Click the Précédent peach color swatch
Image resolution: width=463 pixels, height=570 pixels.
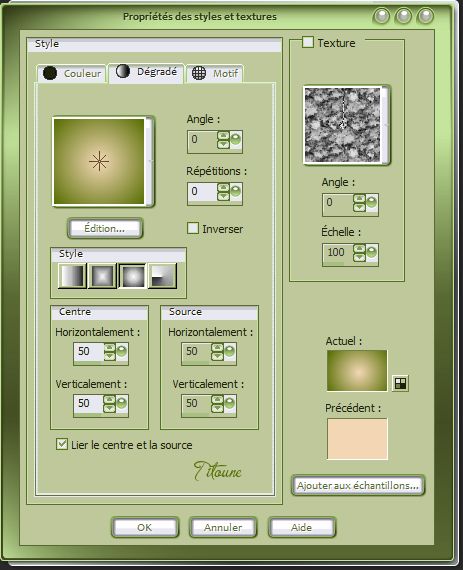tap(357, 439)
